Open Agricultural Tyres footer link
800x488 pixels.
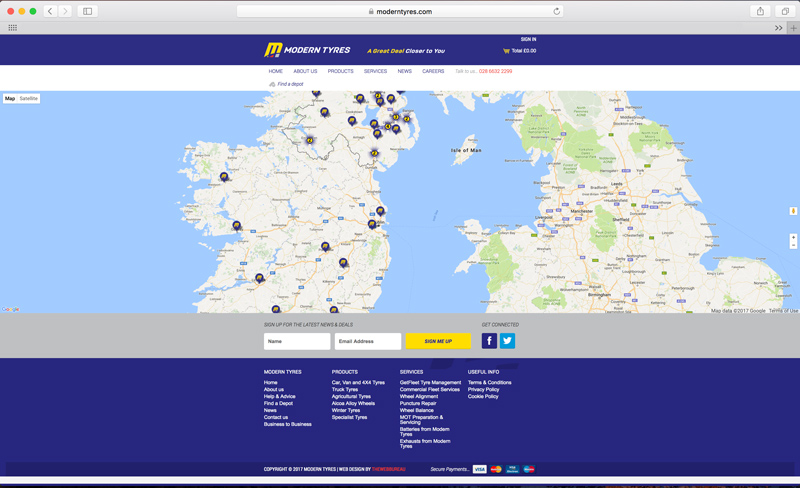(351, 397)
